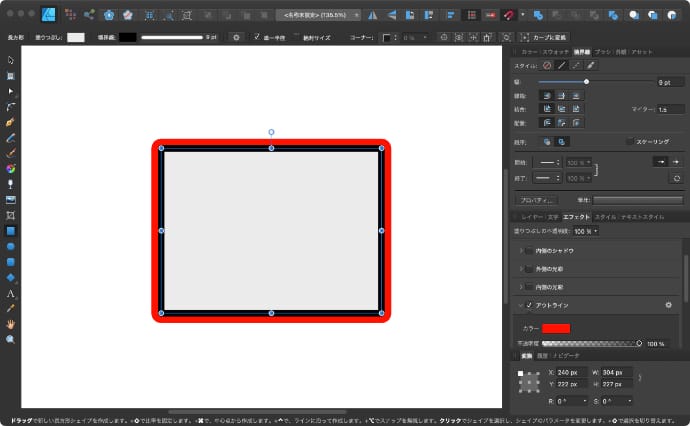
Task: Select the Artistic Text tool
Action: 10,294
